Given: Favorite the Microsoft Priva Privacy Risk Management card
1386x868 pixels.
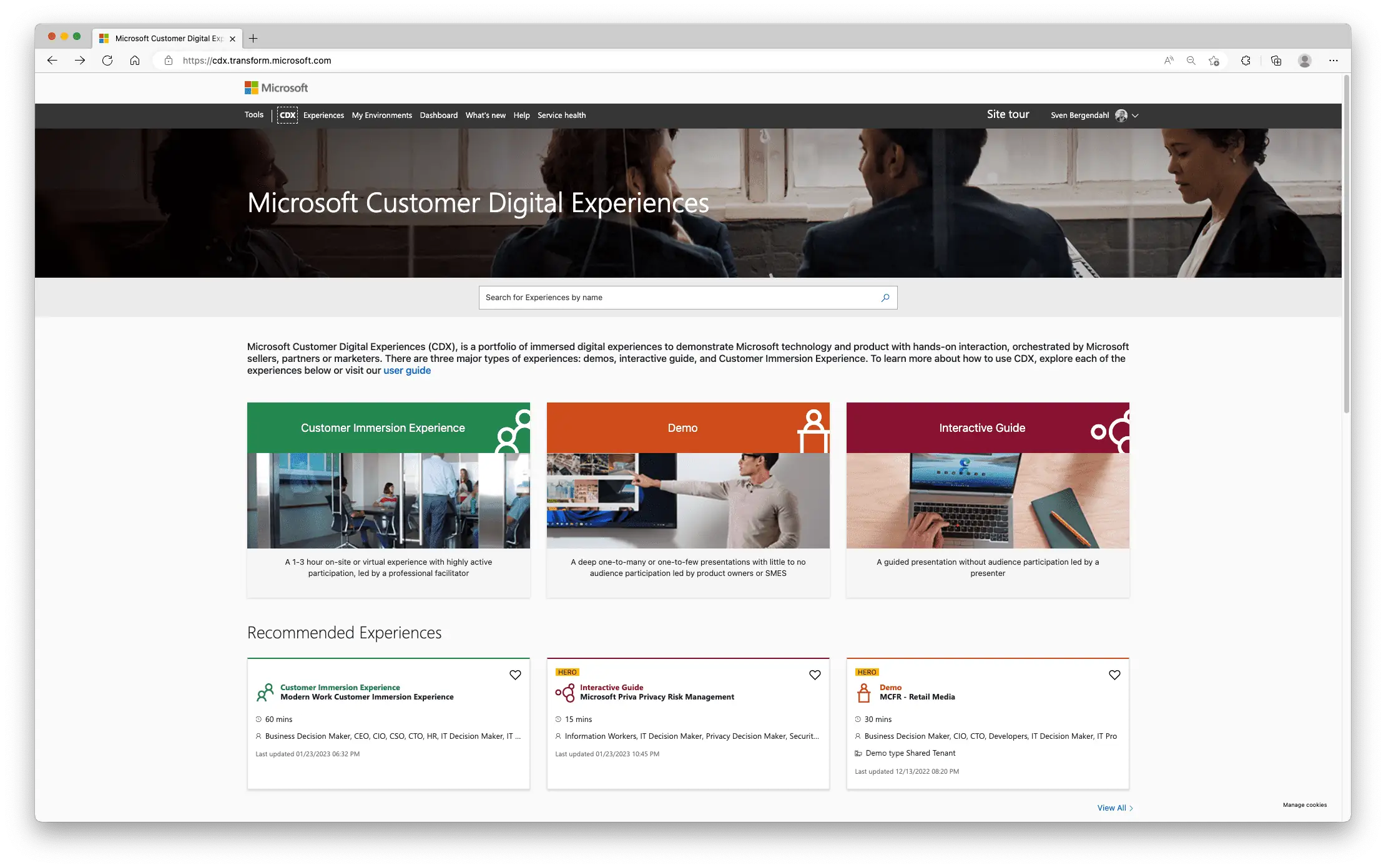Looking at the screenshot, I should pos(815,675).
